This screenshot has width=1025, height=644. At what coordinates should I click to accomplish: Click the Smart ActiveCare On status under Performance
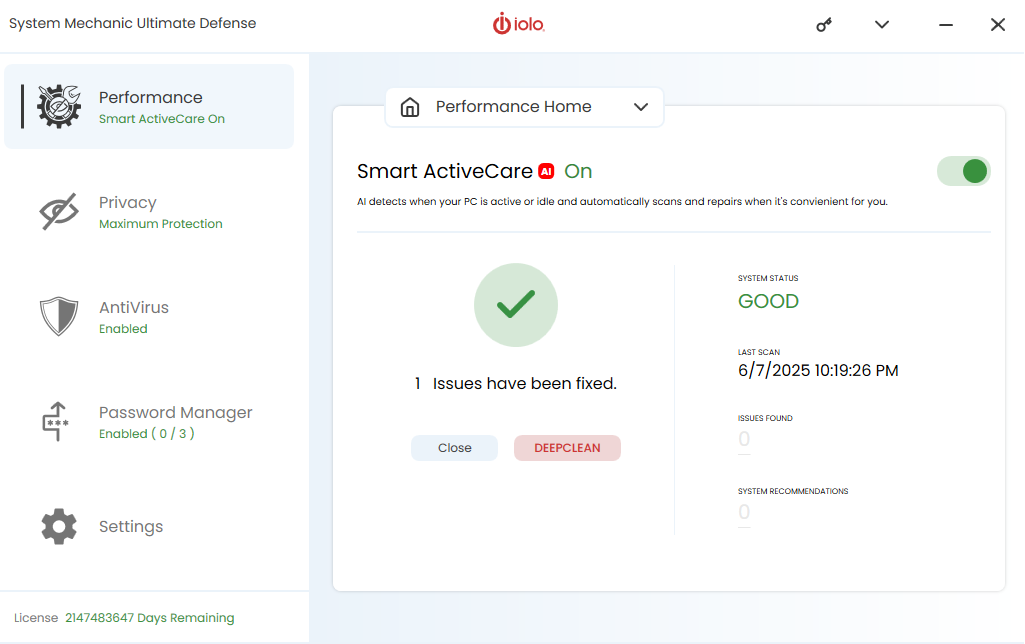point(161,119)
